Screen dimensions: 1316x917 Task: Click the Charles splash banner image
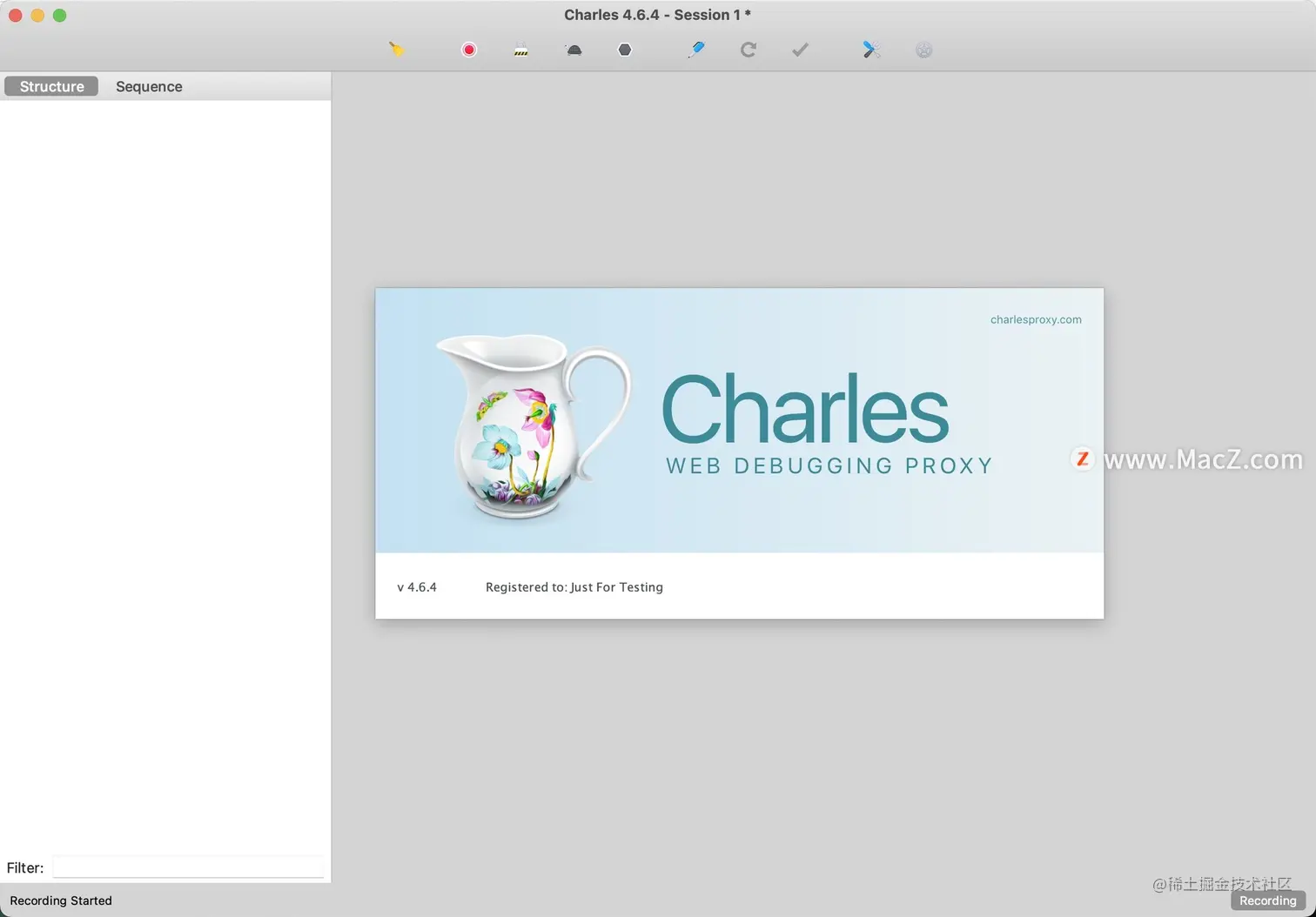740,420
